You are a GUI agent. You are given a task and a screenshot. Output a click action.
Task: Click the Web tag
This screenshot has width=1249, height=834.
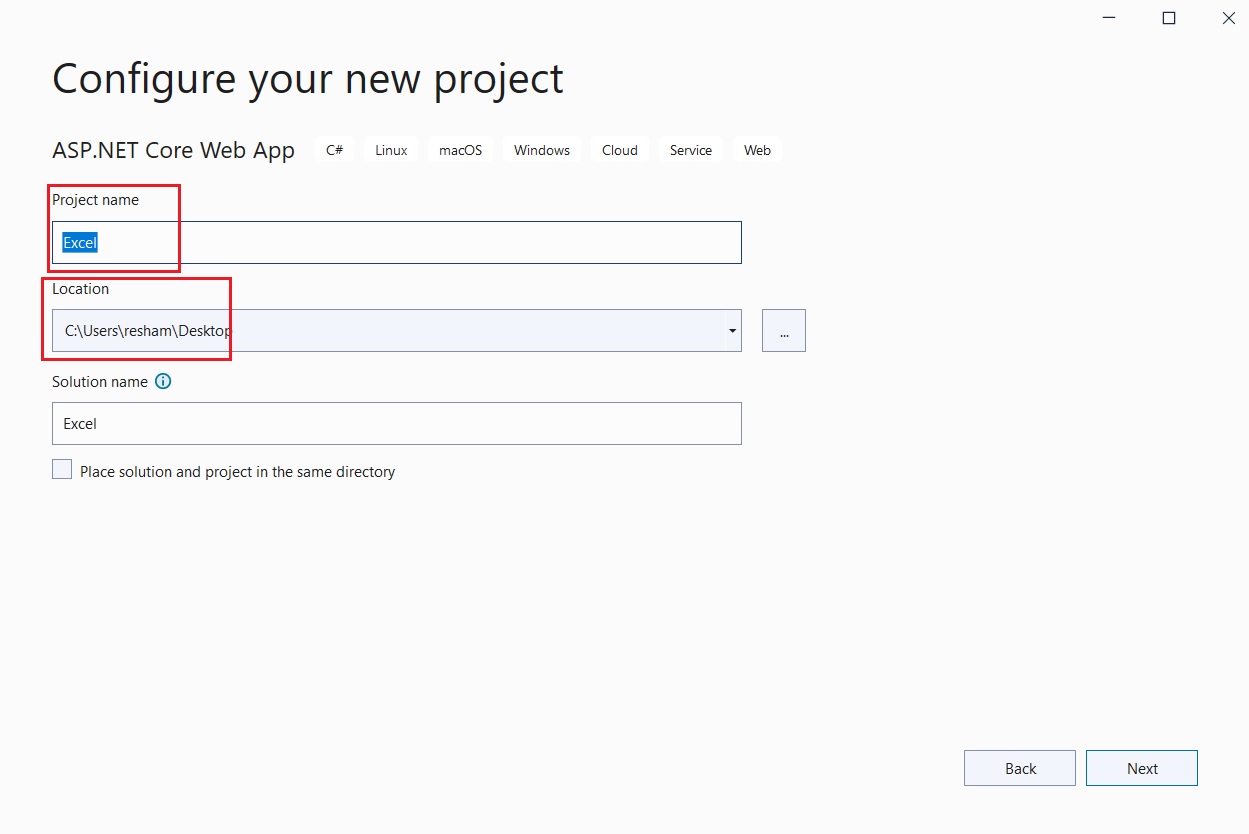[x=757, y=150]
